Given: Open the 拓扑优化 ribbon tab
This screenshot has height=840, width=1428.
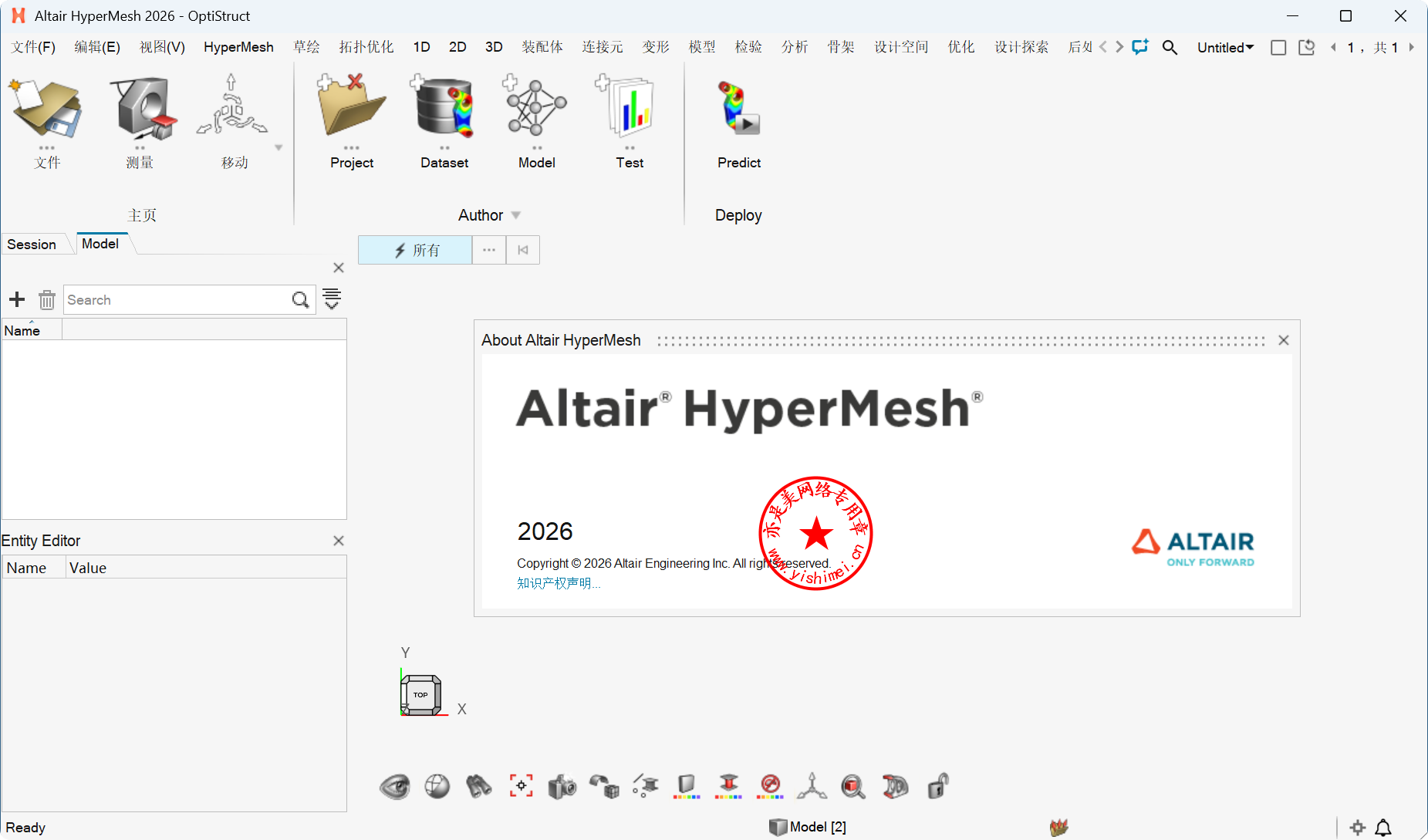Looking at the screenshot, I should click(366, 47).
